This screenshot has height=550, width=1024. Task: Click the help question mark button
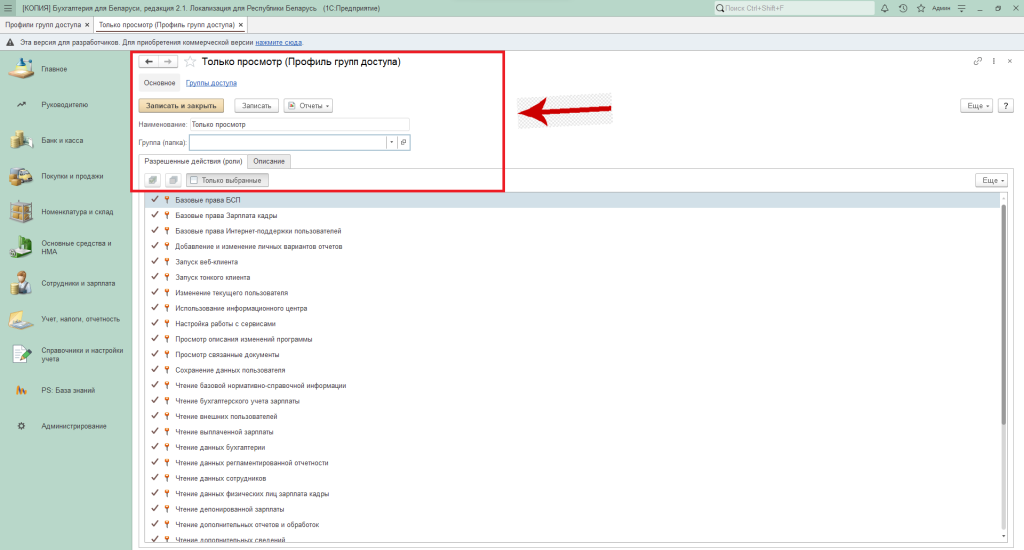[x=1004, y=105]
